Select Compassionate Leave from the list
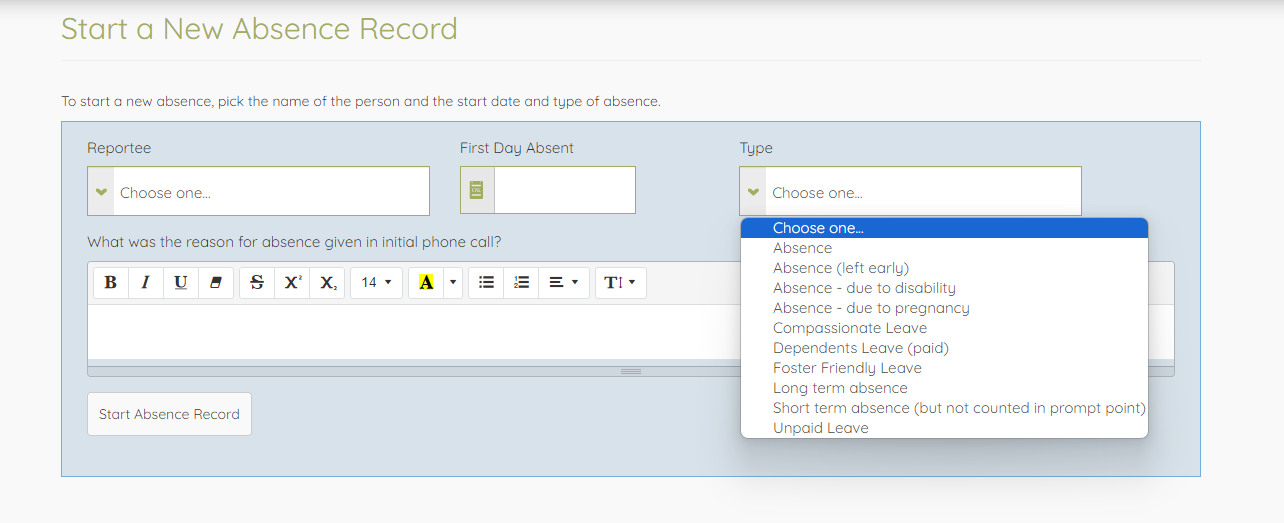Screen dimensions: 1284x523 pyautogui.click(x=849, y=328)
